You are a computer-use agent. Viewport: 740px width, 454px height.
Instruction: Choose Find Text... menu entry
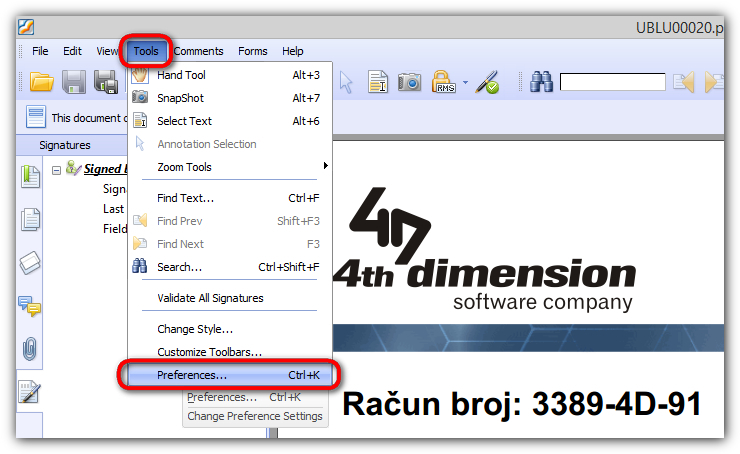coord(230,198)
